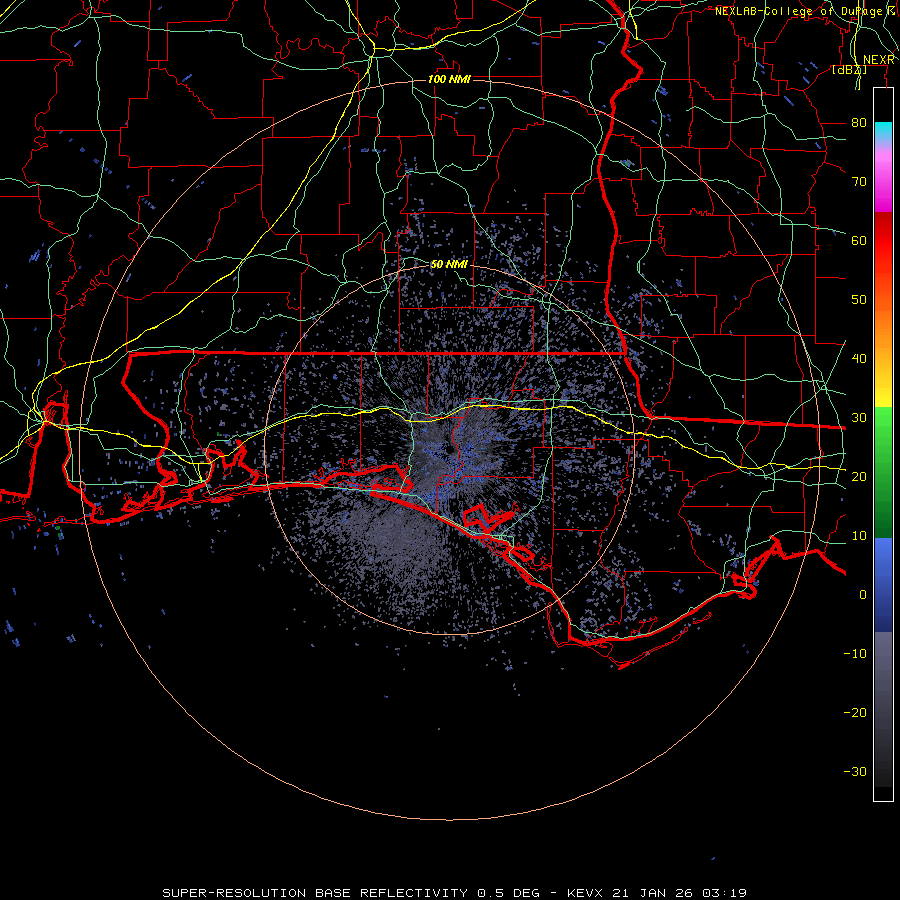900x900 pixels.
Task: Click the 50 NMI range ring label
Action: [x=449, y=265]
